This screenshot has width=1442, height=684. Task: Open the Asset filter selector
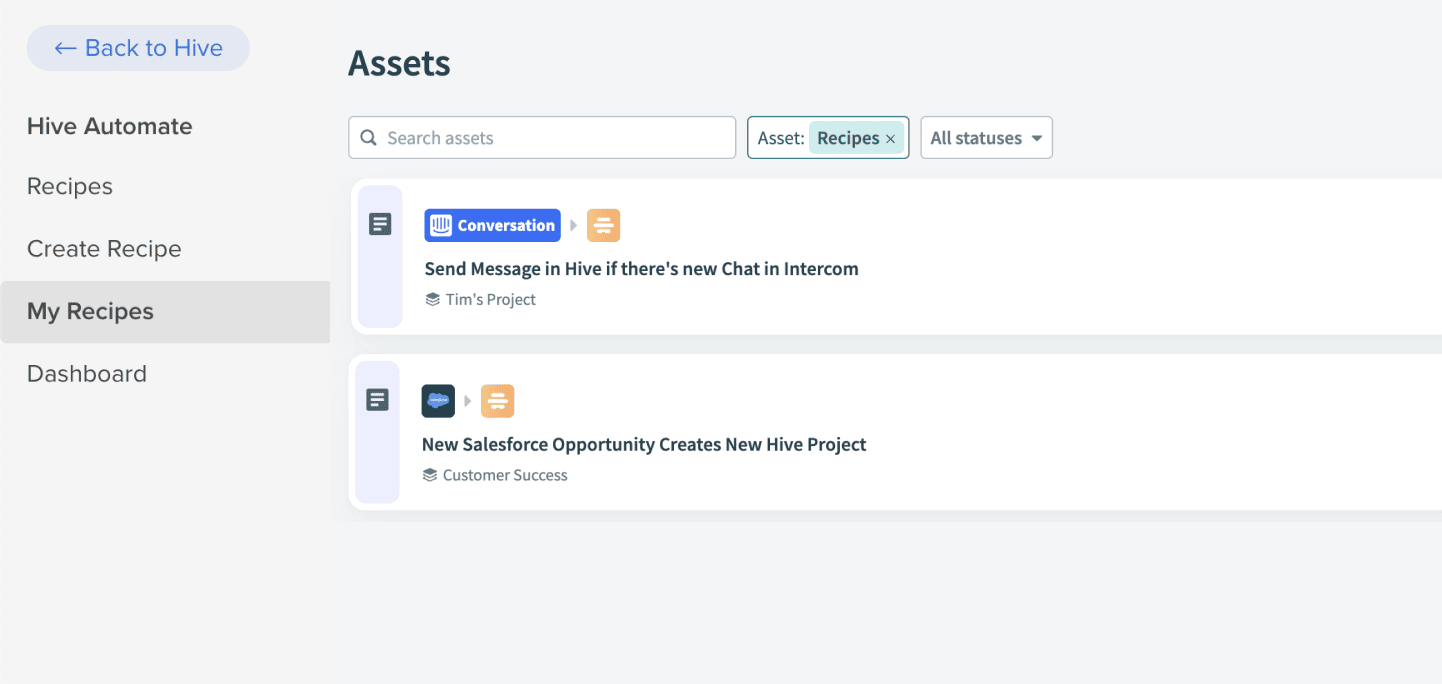(x=828, y=138)
